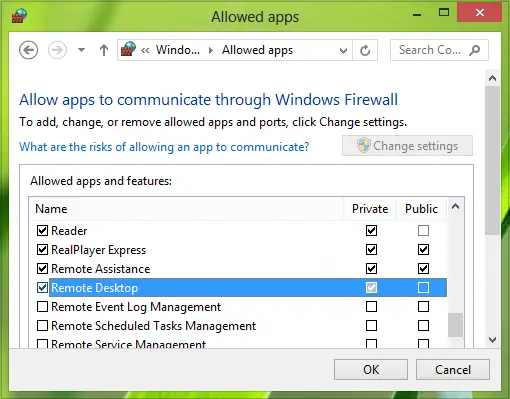Click the Back navigation arrow
Screen dimensions: 510x399
pos(28,50)
